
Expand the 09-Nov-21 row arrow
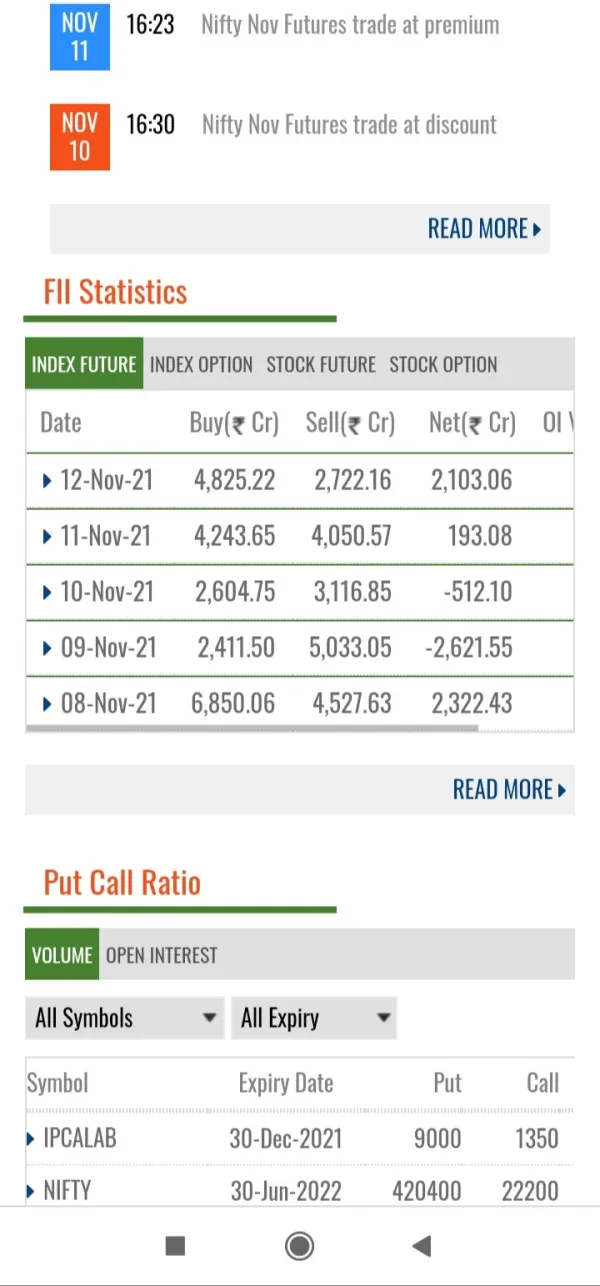[x=47, y=649]
